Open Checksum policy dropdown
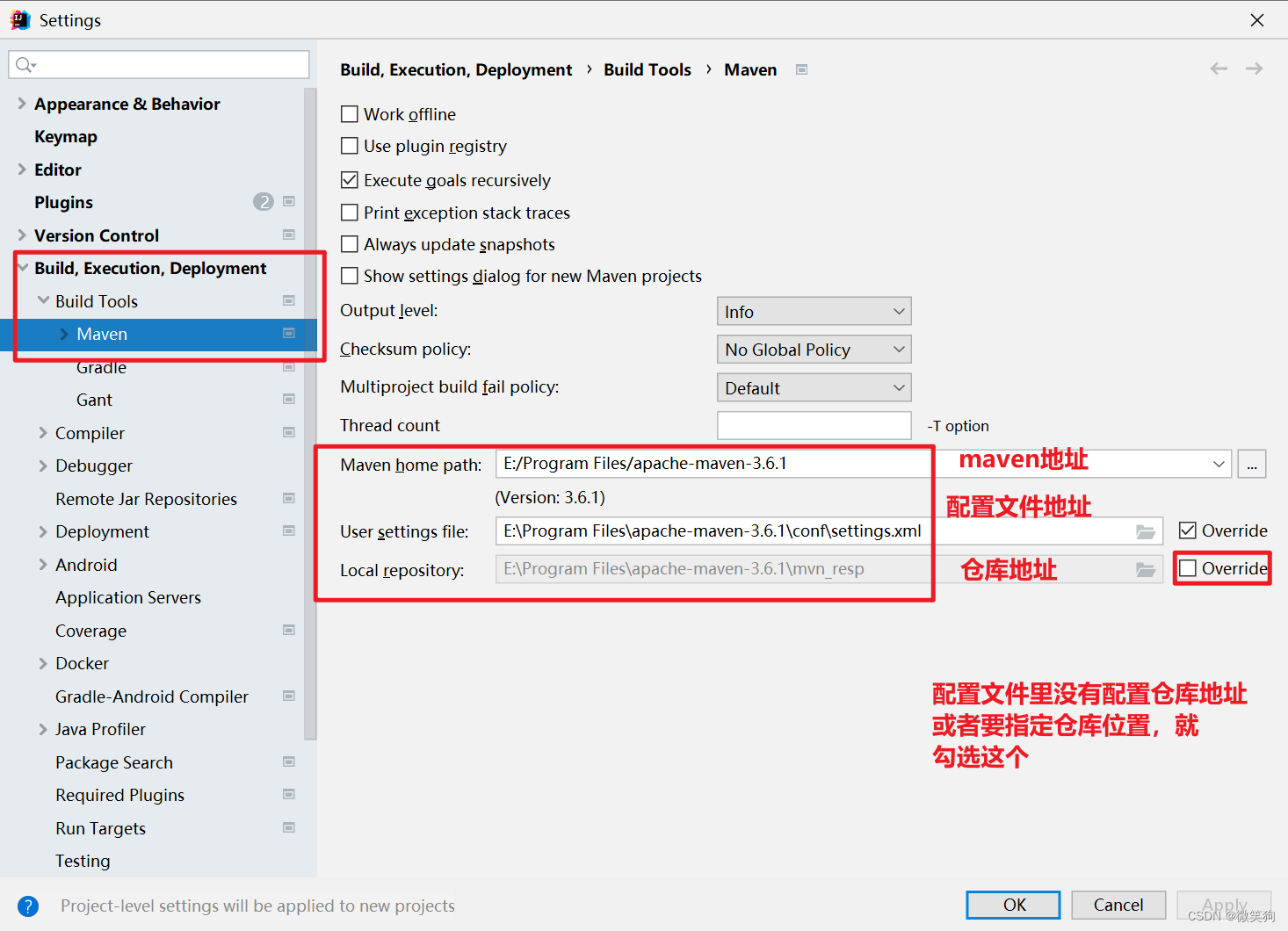 click(x=814, y=350)
